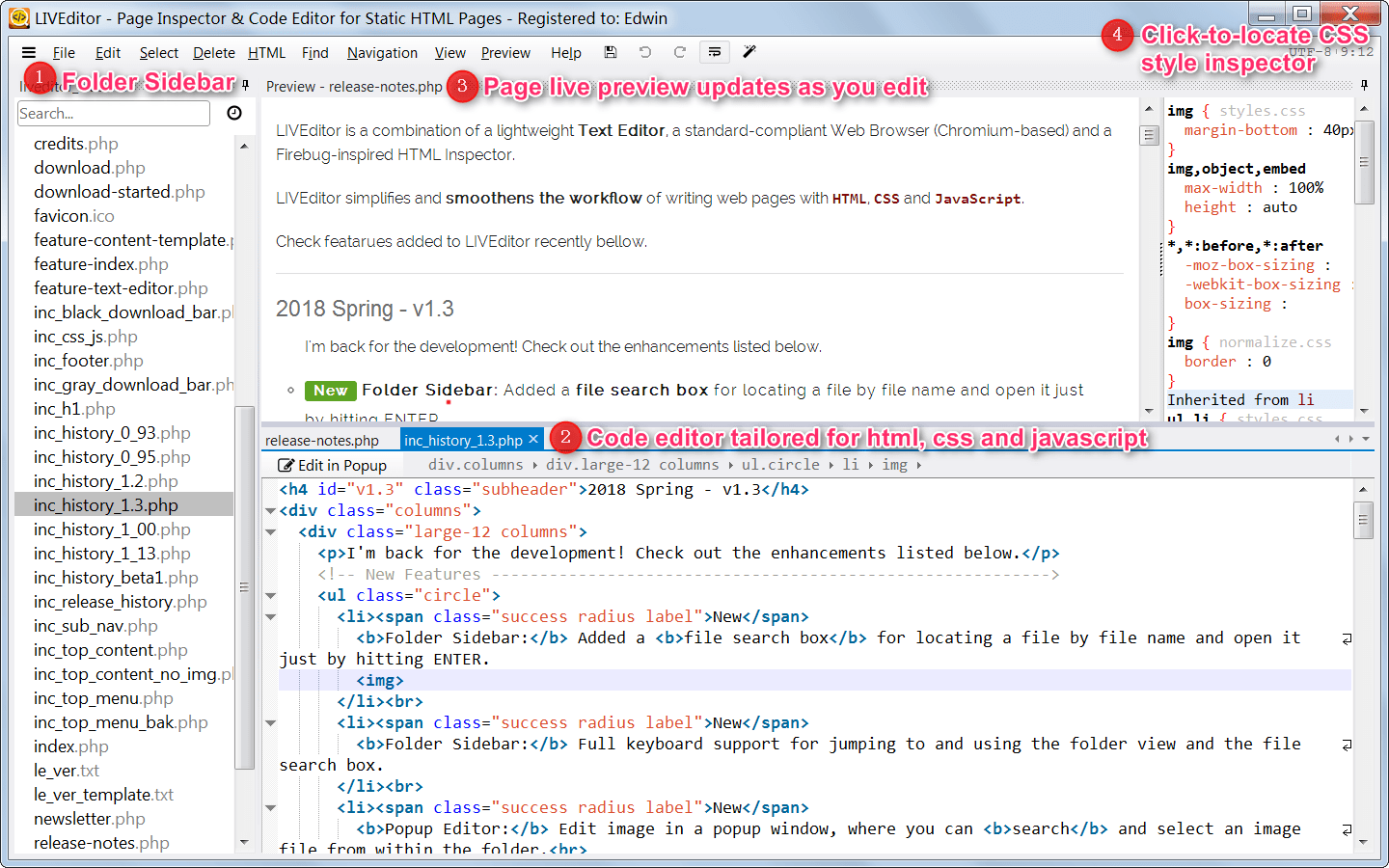Open the View menu
This screenshot has height=868, width=1389.
(449, 53)
